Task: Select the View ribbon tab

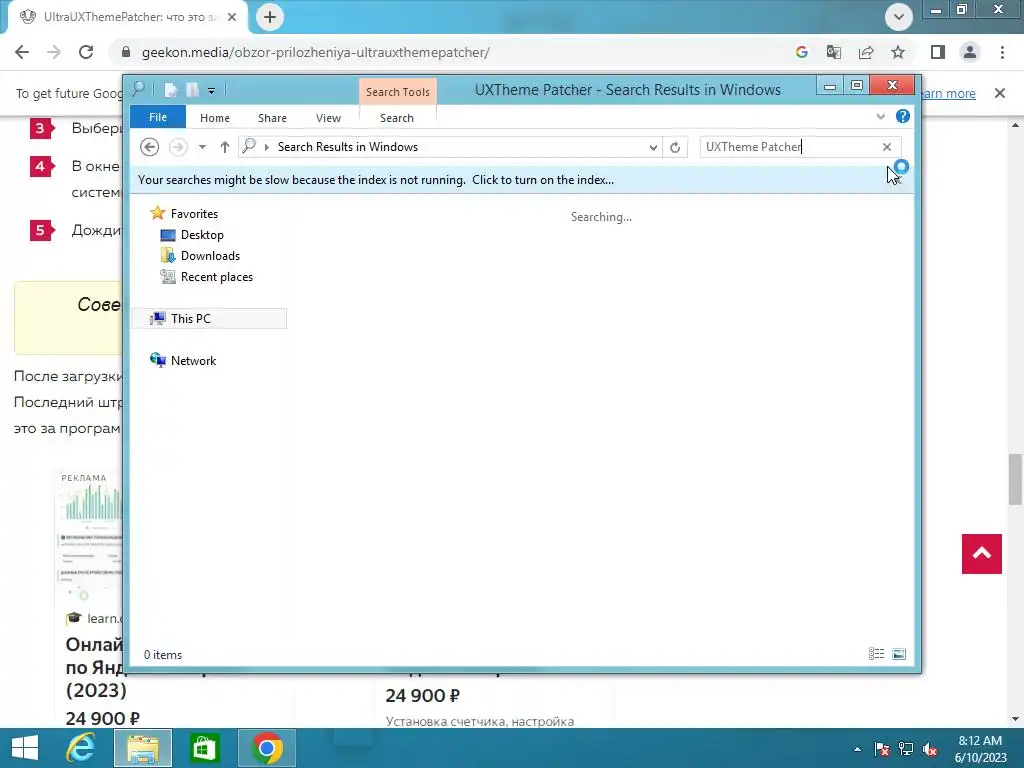Action: coord(328,118)
